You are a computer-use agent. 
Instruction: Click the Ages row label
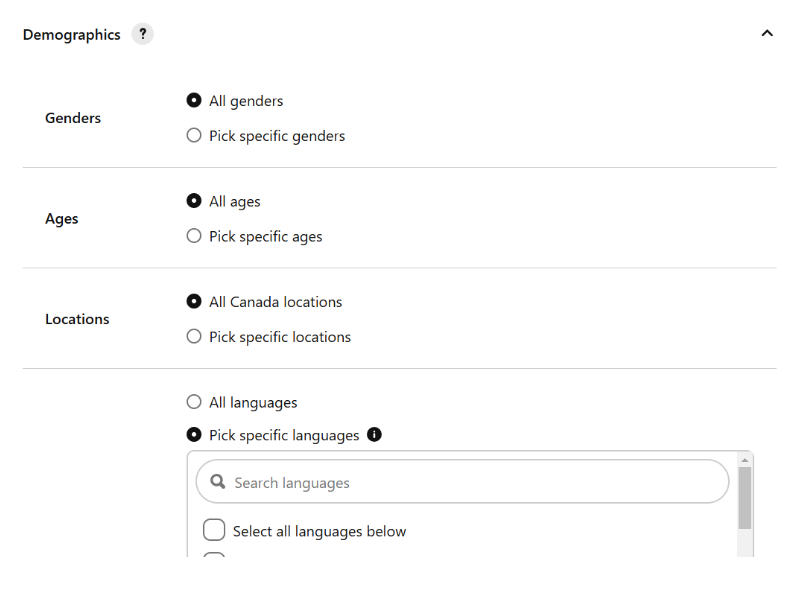click(62, 219)
